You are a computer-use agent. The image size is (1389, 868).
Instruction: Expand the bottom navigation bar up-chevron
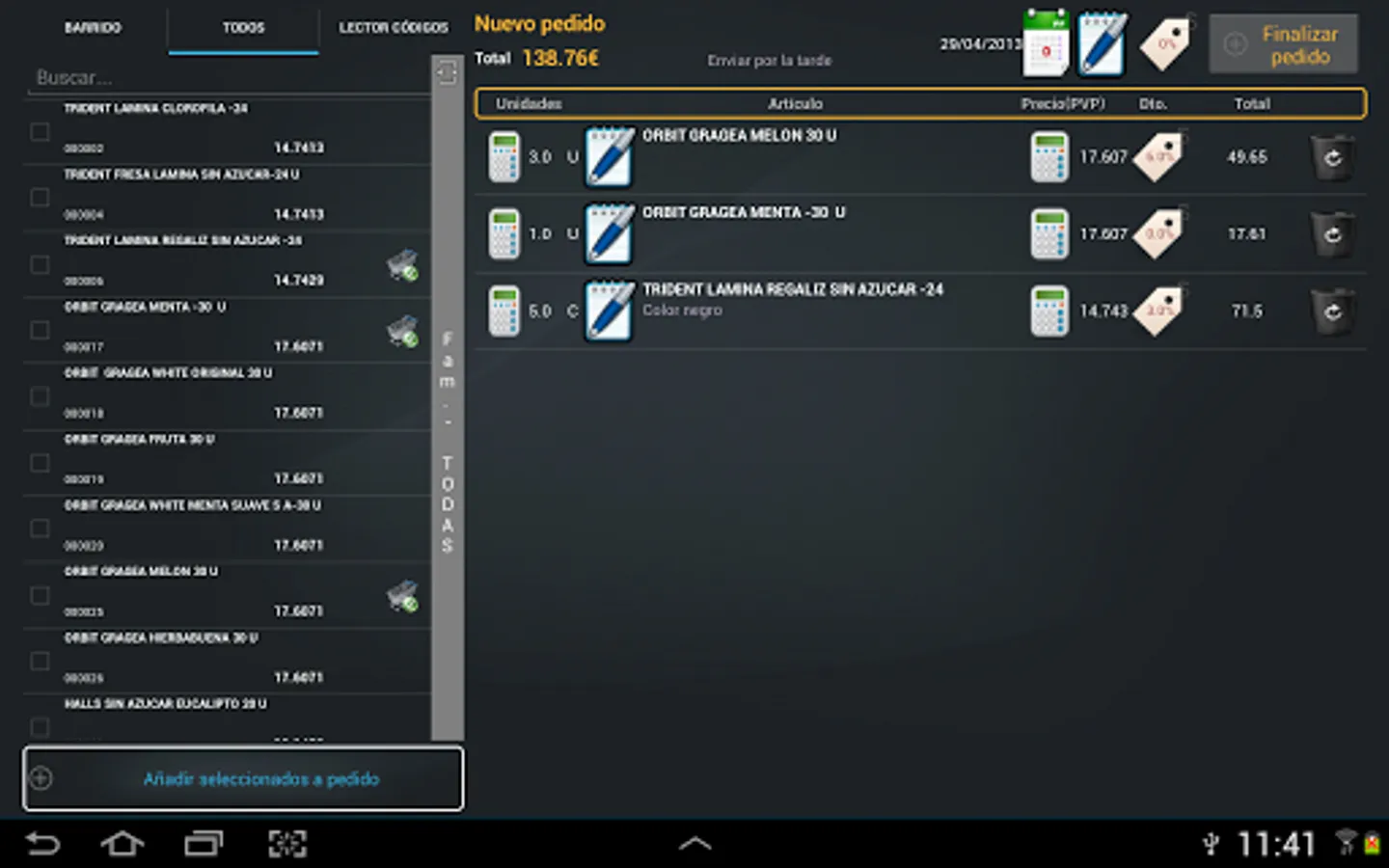pos(694,844)
